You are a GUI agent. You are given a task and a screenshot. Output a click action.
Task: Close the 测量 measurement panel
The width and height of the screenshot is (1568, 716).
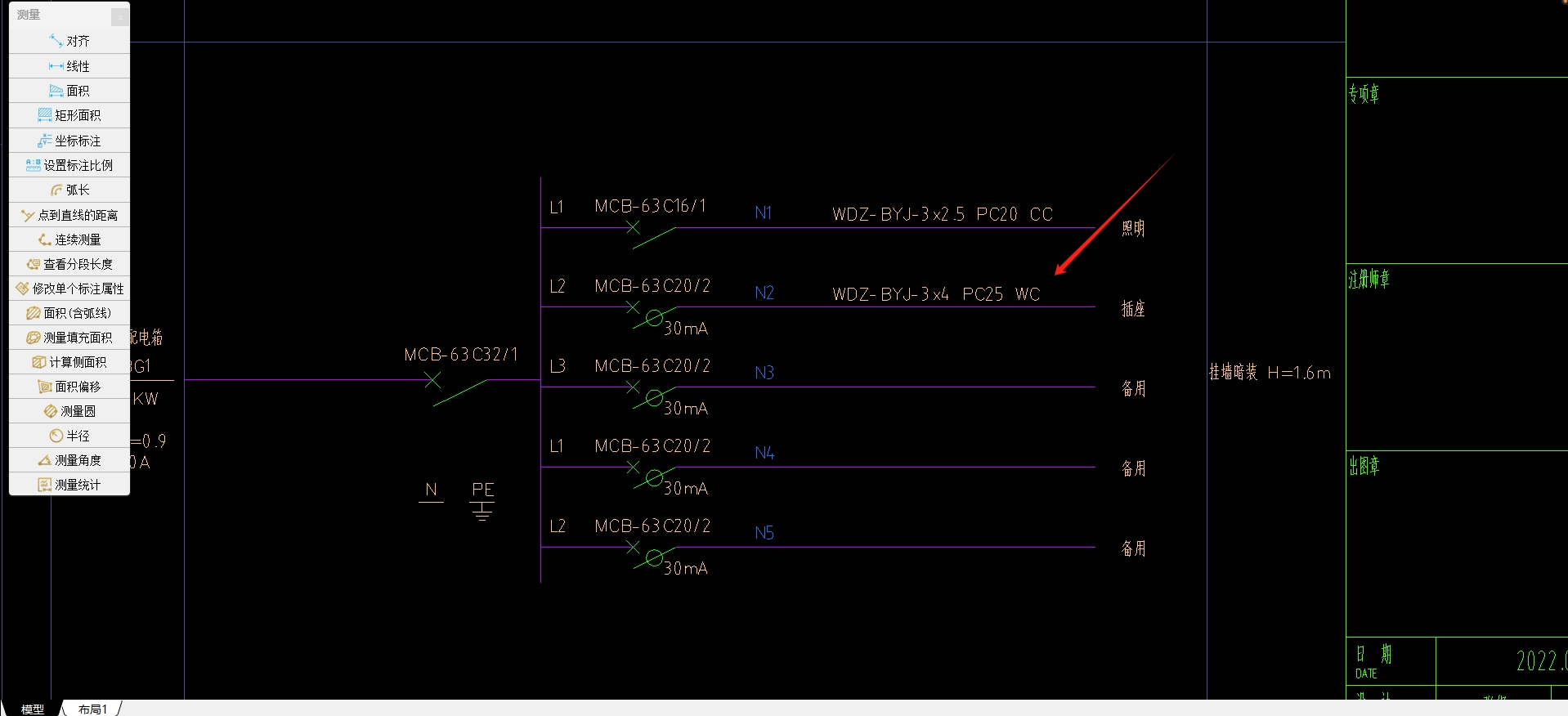point(120,16)
